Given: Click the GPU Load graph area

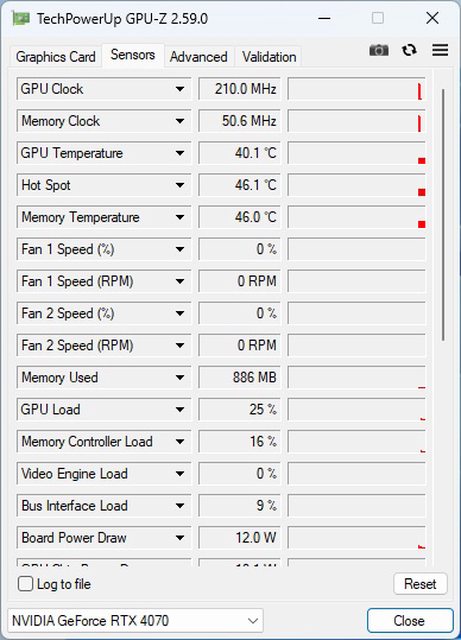Looking at the screenshot, I should pos(356,409).
